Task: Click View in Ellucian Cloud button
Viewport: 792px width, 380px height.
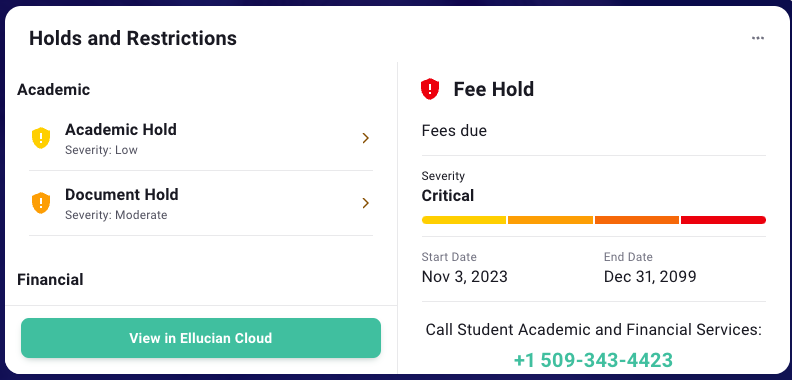Action: click(201, 338)
